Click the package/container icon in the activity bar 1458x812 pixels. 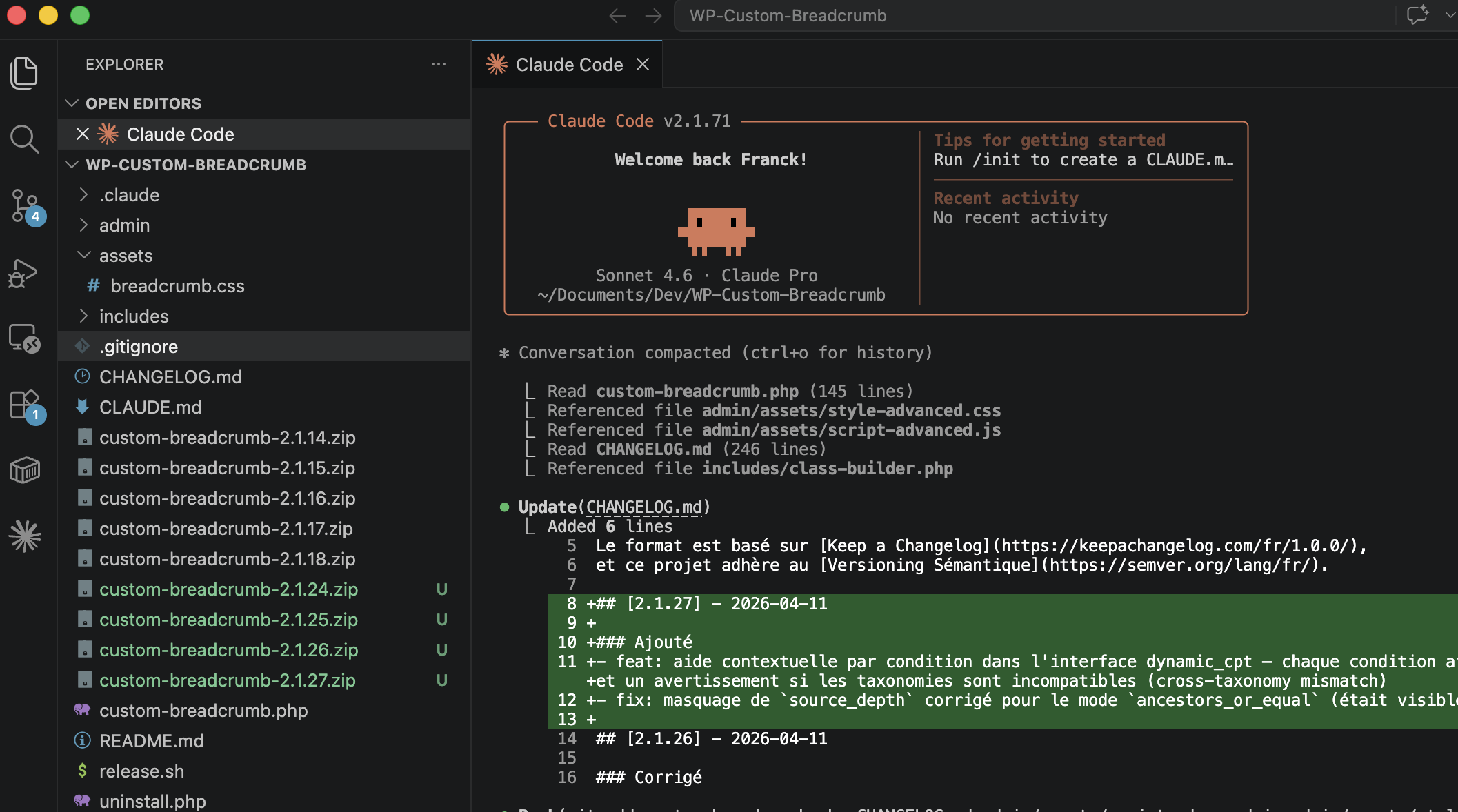click(24, 471)
